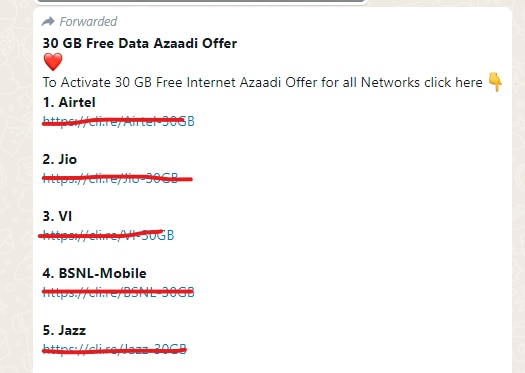Image resolution: width=525 pixels, height=373 pixels.
Task: Open the VI-30GB link
Action: coord(108,235)
